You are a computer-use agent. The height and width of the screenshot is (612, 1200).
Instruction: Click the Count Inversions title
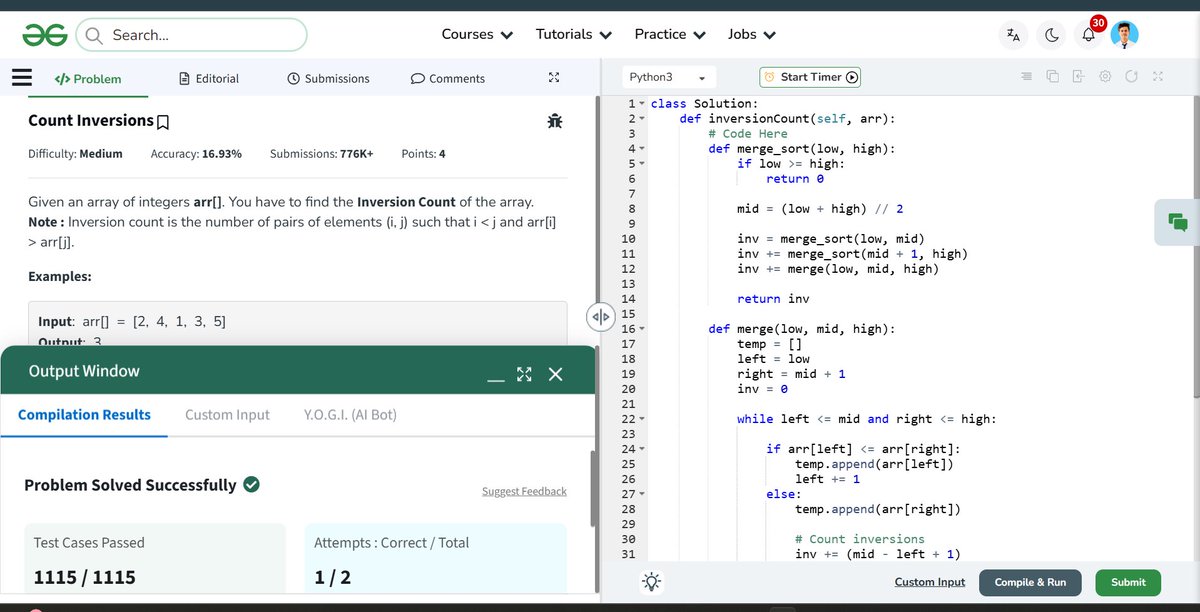[x=91, y=120]
